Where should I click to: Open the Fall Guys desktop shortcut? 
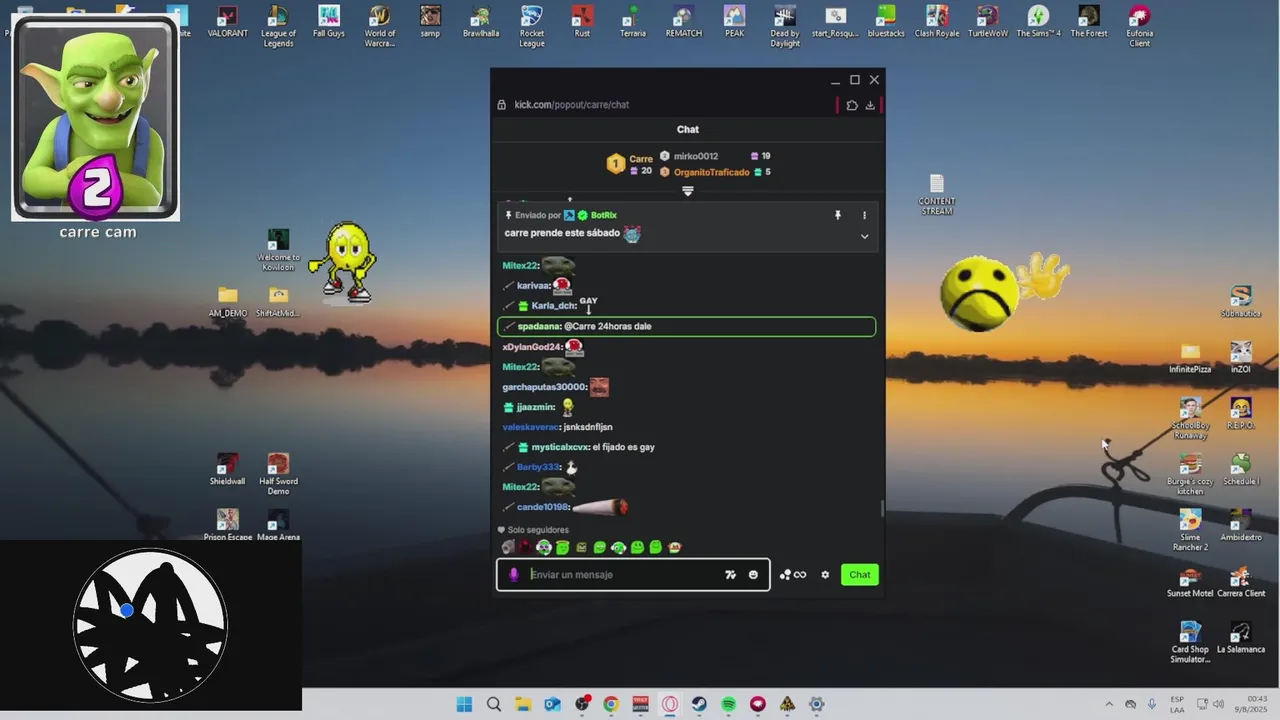click(329, 23)
